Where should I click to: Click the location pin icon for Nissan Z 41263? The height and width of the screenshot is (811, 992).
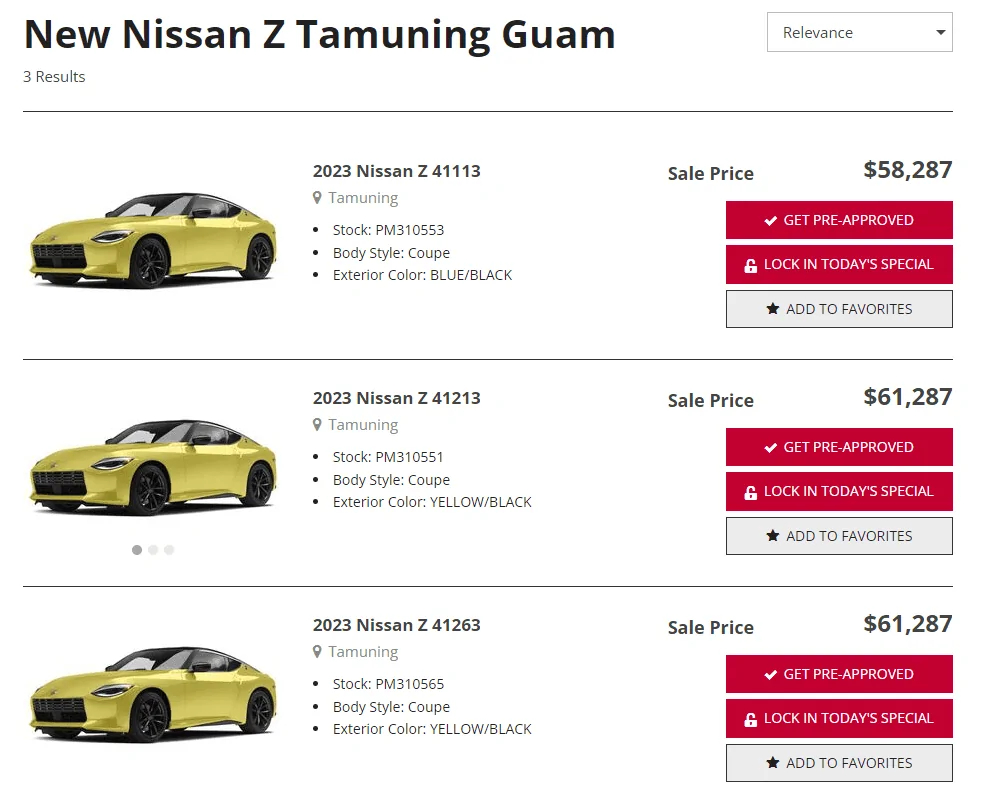(x=317, y=653)
